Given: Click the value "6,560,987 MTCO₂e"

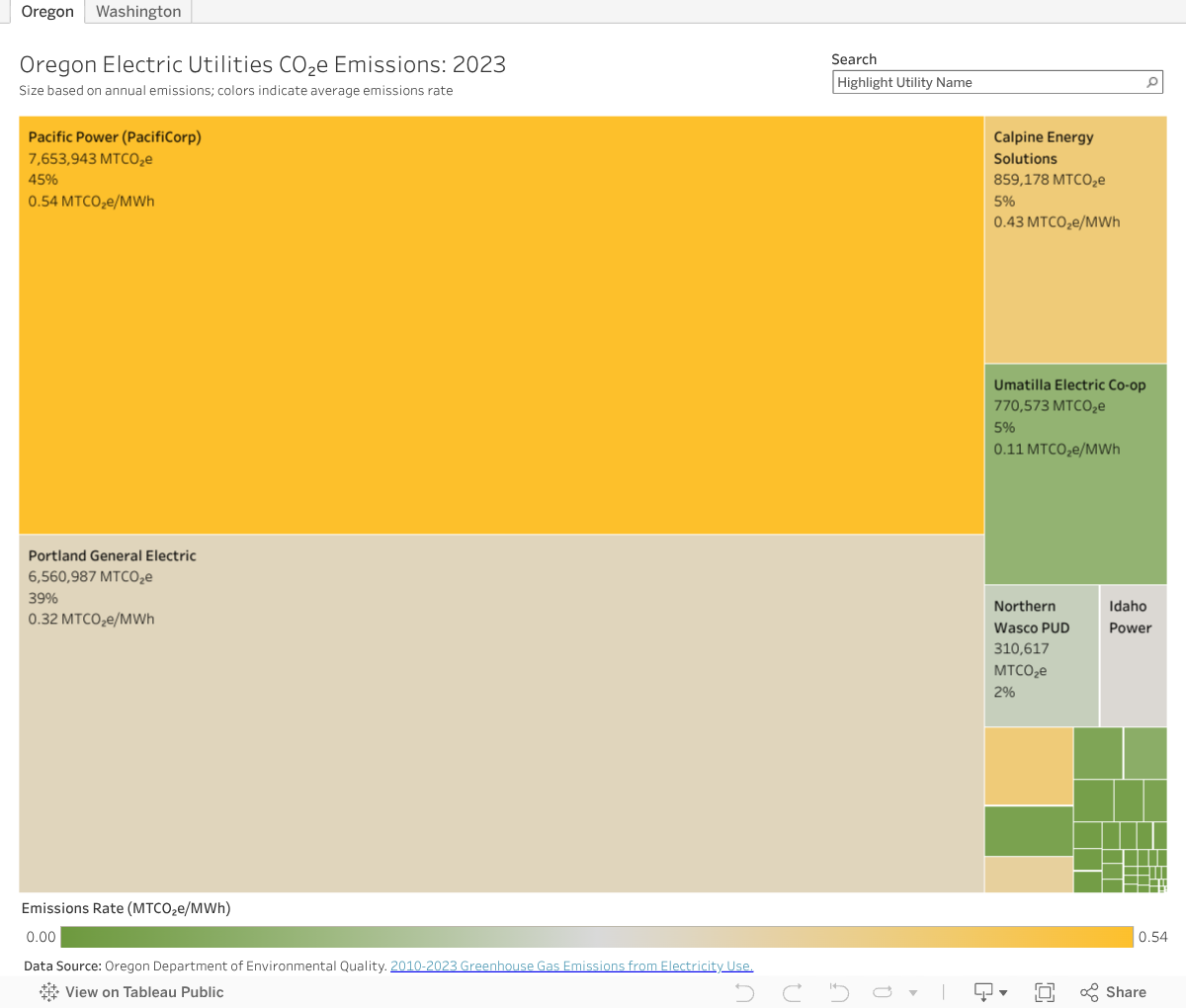Looking at the screenshot, I should click(90, 577).
